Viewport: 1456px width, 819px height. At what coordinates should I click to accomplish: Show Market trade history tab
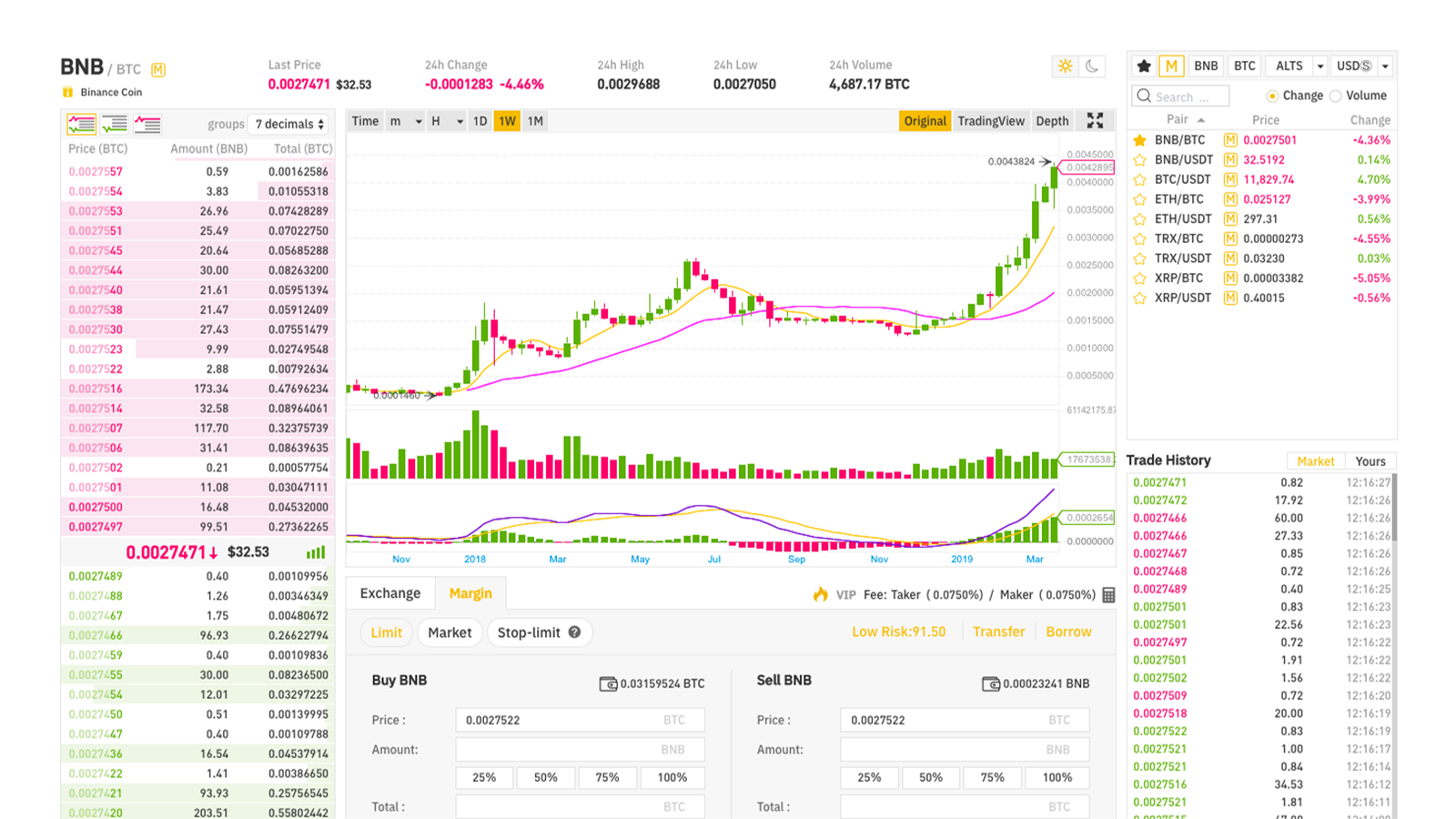coord(1315,461)
